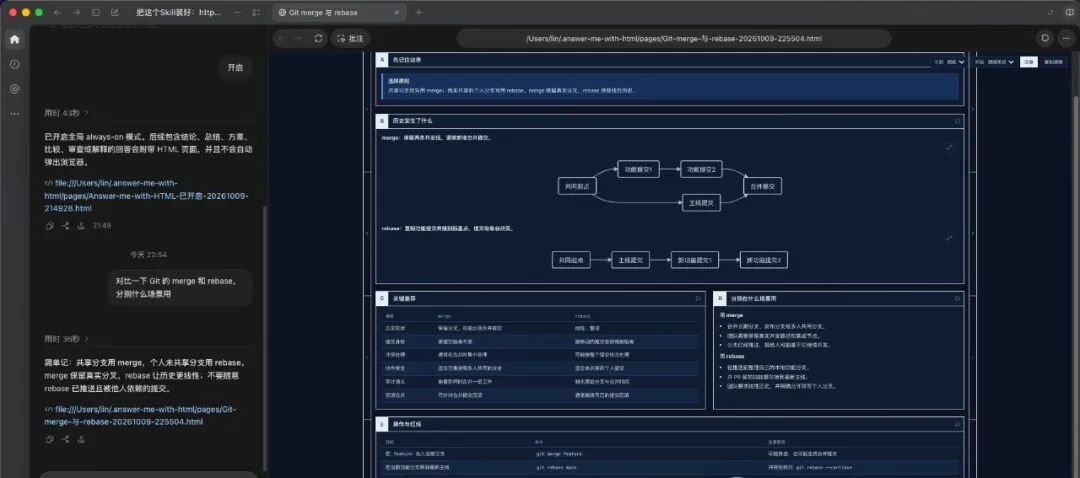
Task: Click the preview URL address field
Action: click(x=674, y=39)
